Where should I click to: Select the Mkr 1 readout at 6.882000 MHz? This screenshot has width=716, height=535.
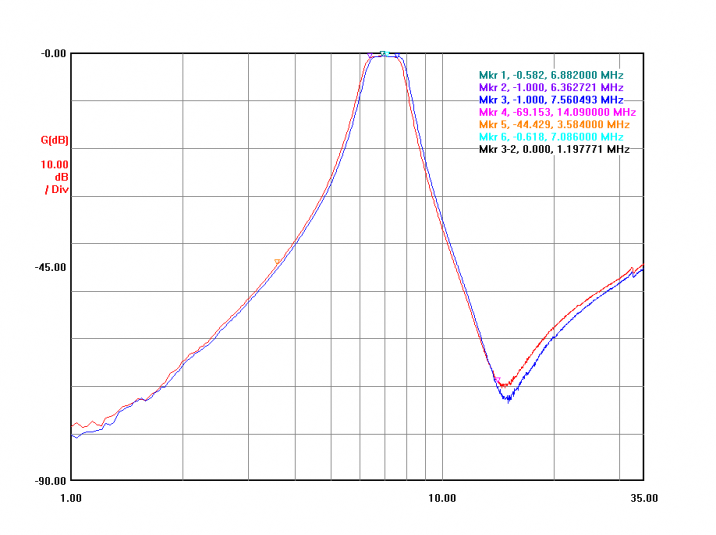(551, 75)
